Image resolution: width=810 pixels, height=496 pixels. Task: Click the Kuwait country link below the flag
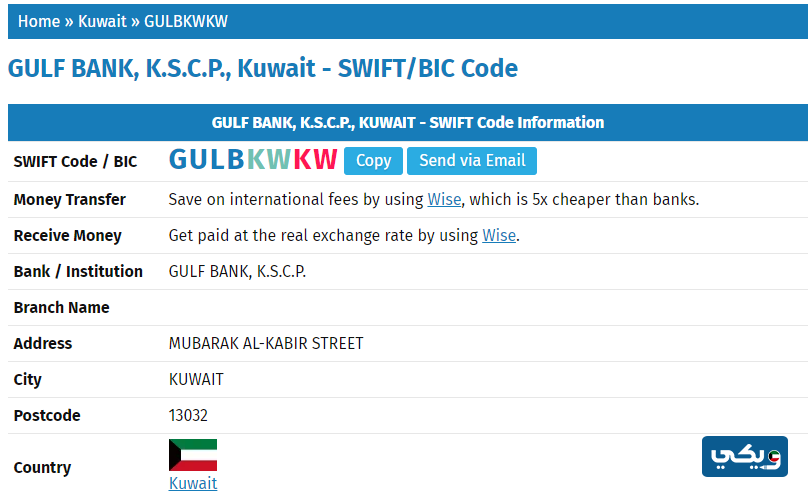pyautogui.click(x=193, y=483)
